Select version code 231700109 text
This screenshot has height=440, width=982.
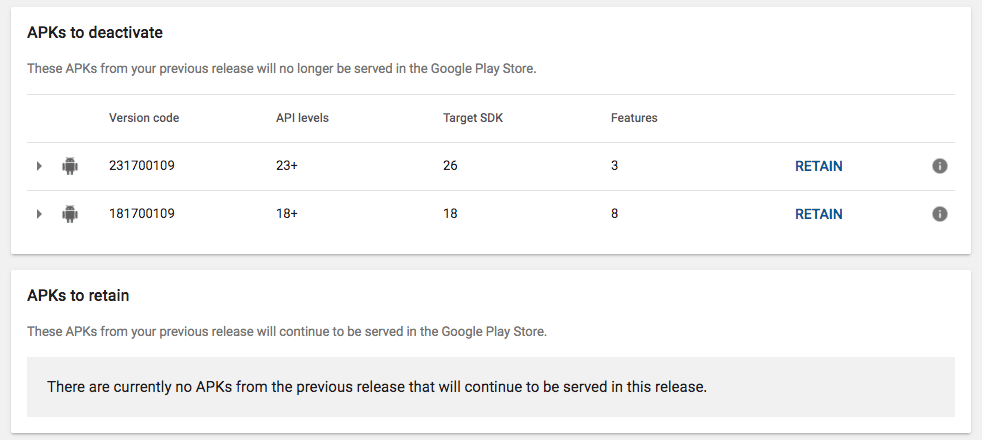[142, 166]
